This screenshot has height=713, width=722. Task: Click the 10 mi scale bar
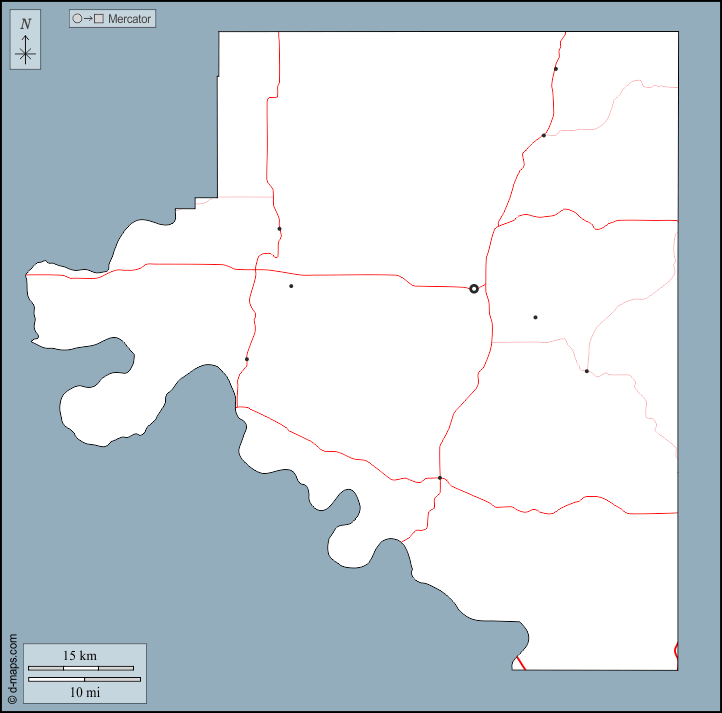[84, 680]
